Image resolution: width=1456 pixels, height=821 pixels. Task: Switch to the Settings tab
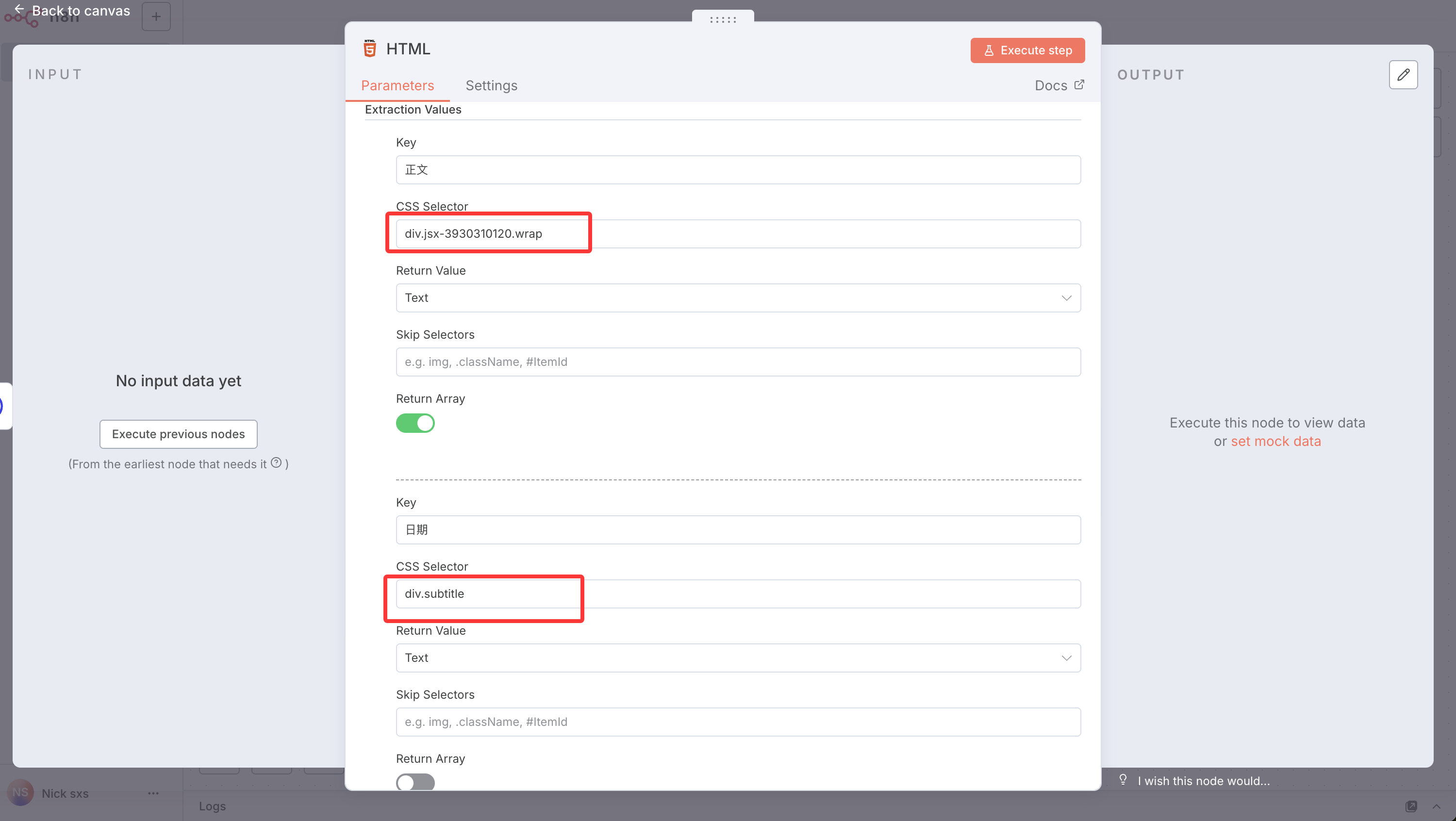(x=491, y=85)
